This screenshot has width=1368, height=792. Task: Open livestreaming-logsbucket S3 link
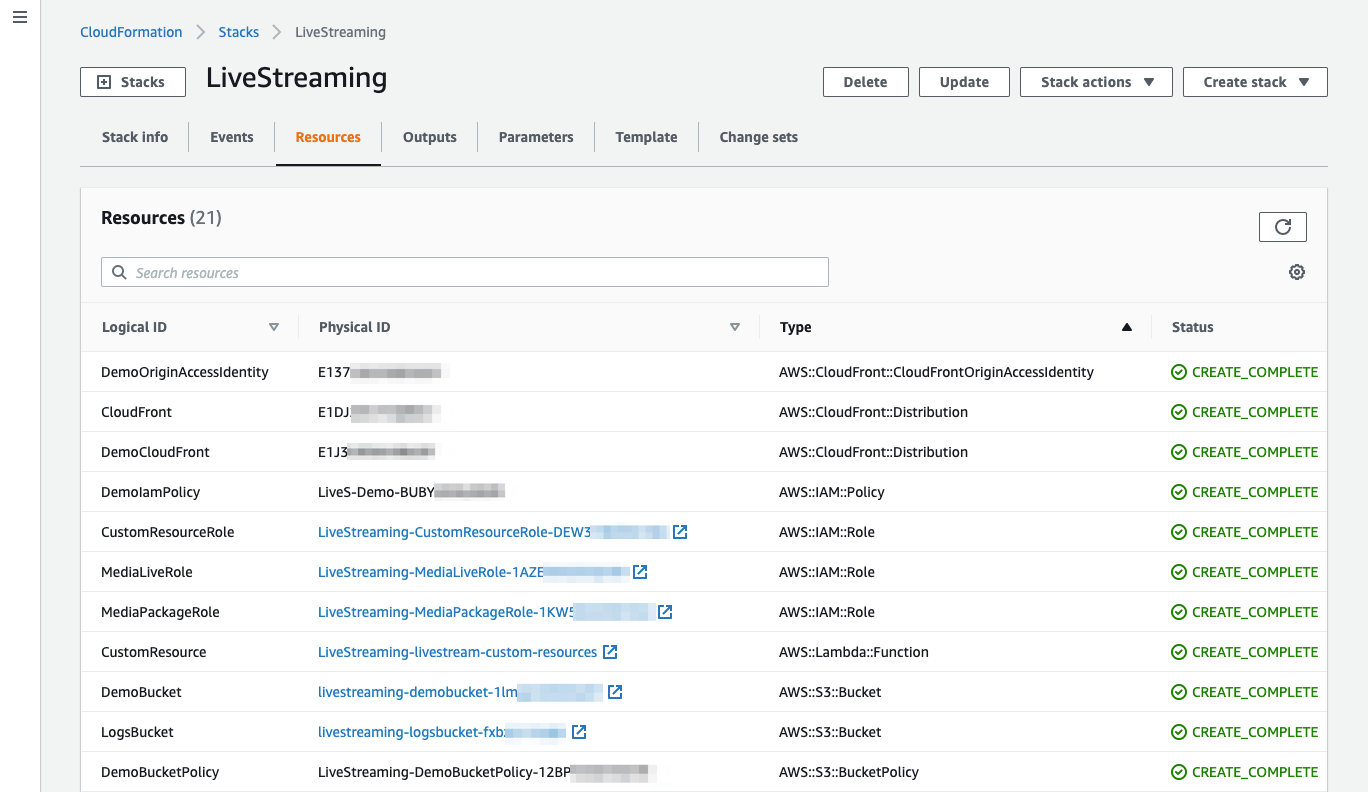tap(442, 732)
